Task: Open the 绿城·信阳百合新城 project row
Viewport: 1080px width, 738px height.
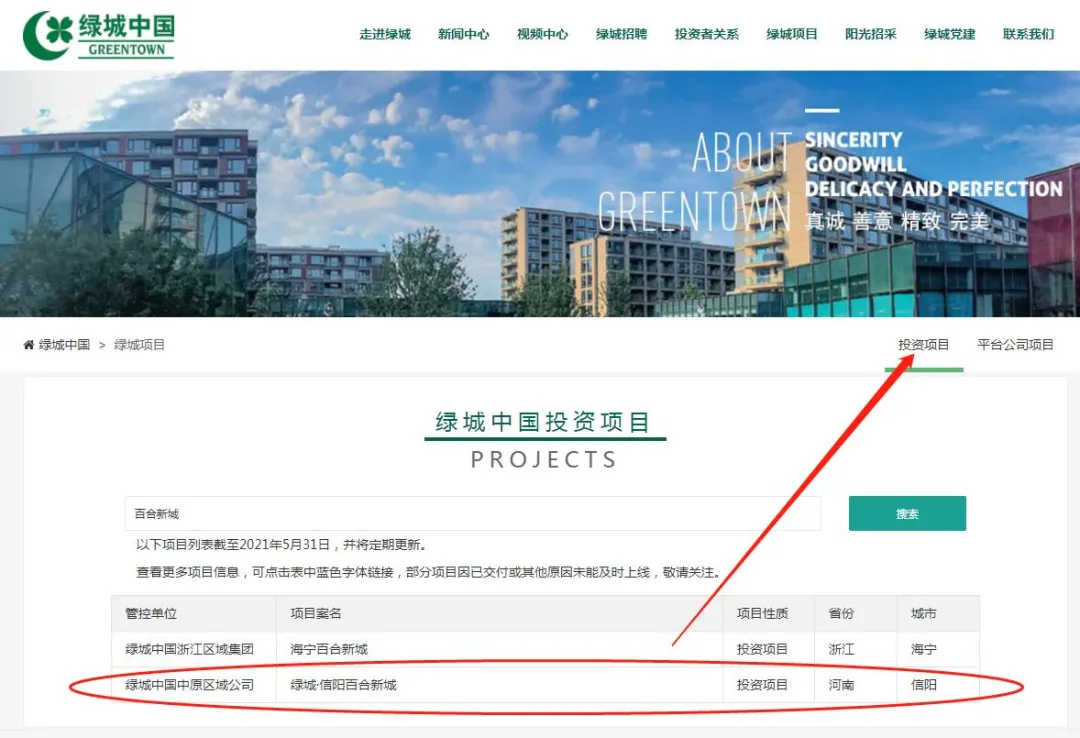Action: click(x=546, y=685)
